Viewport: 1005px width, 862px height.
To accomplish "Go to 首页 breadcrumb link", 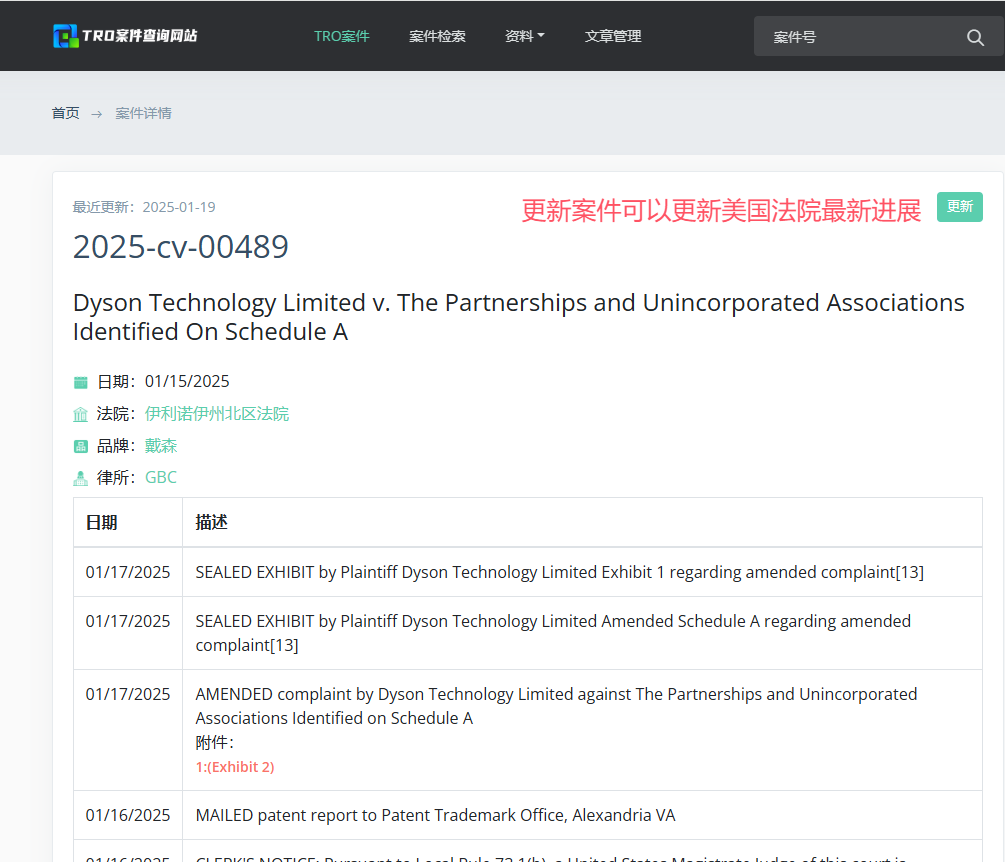I will [65, 113].
